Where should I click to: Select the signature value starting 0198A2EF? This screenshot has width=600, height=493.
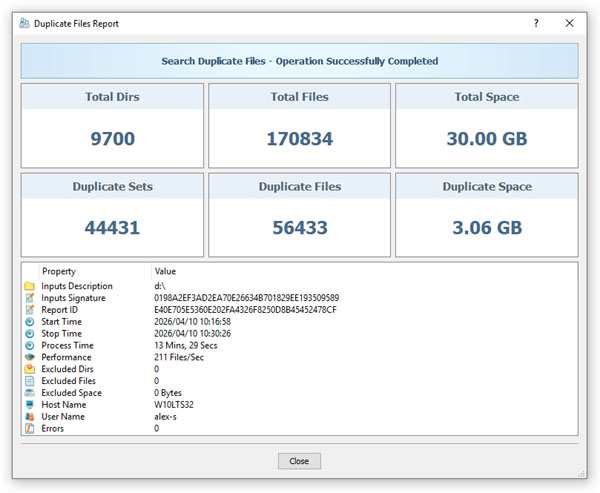(246, 298)
